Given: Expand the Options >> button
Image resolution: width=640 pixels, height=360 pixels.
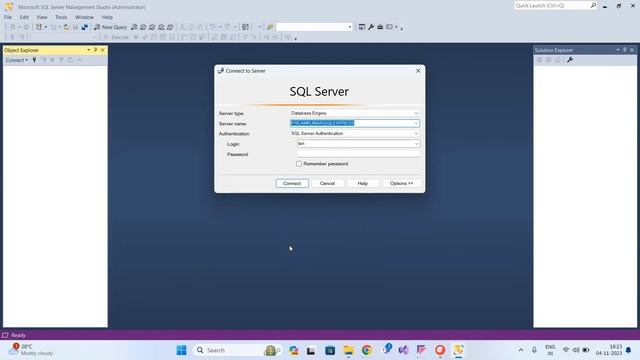Looking at the screenshot, I should 401,183.
